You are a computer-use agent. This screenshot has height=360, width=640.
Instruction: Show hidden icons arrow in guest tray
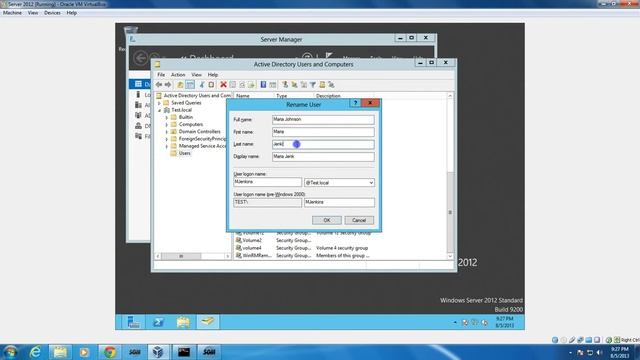pyautogui.click(x=455, y=322)
